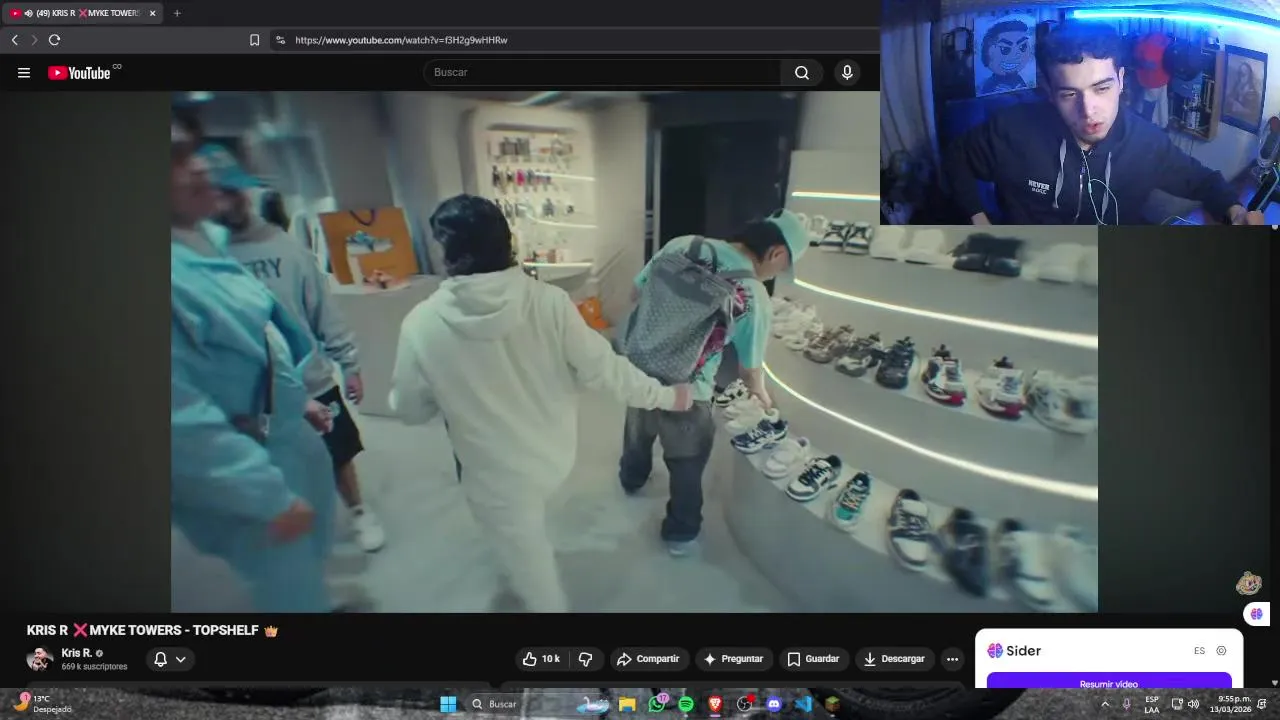The height and width of the screenshot is (720, 1280).
Task: Open the weather widget 13°C Despejado
Action: coord(42,704)
